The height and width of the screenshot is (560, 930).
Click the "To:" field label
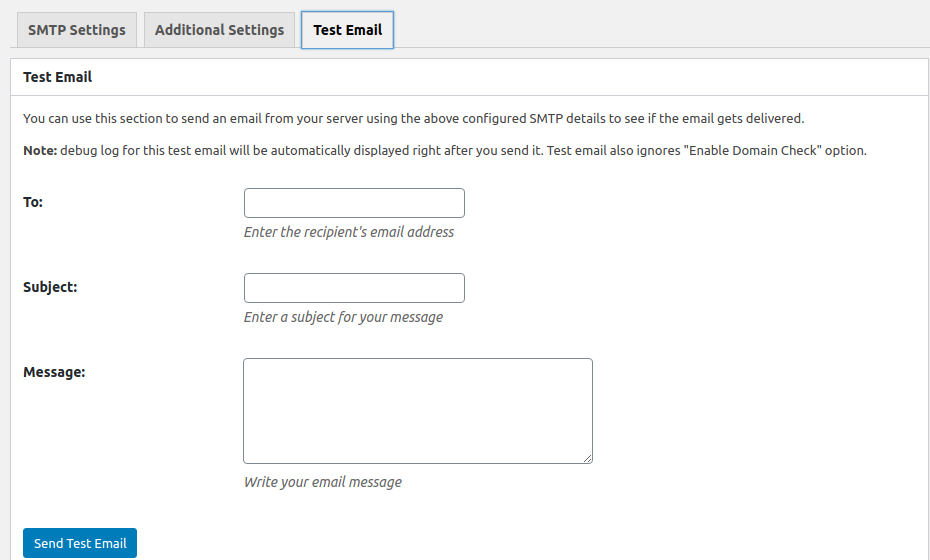33,202
